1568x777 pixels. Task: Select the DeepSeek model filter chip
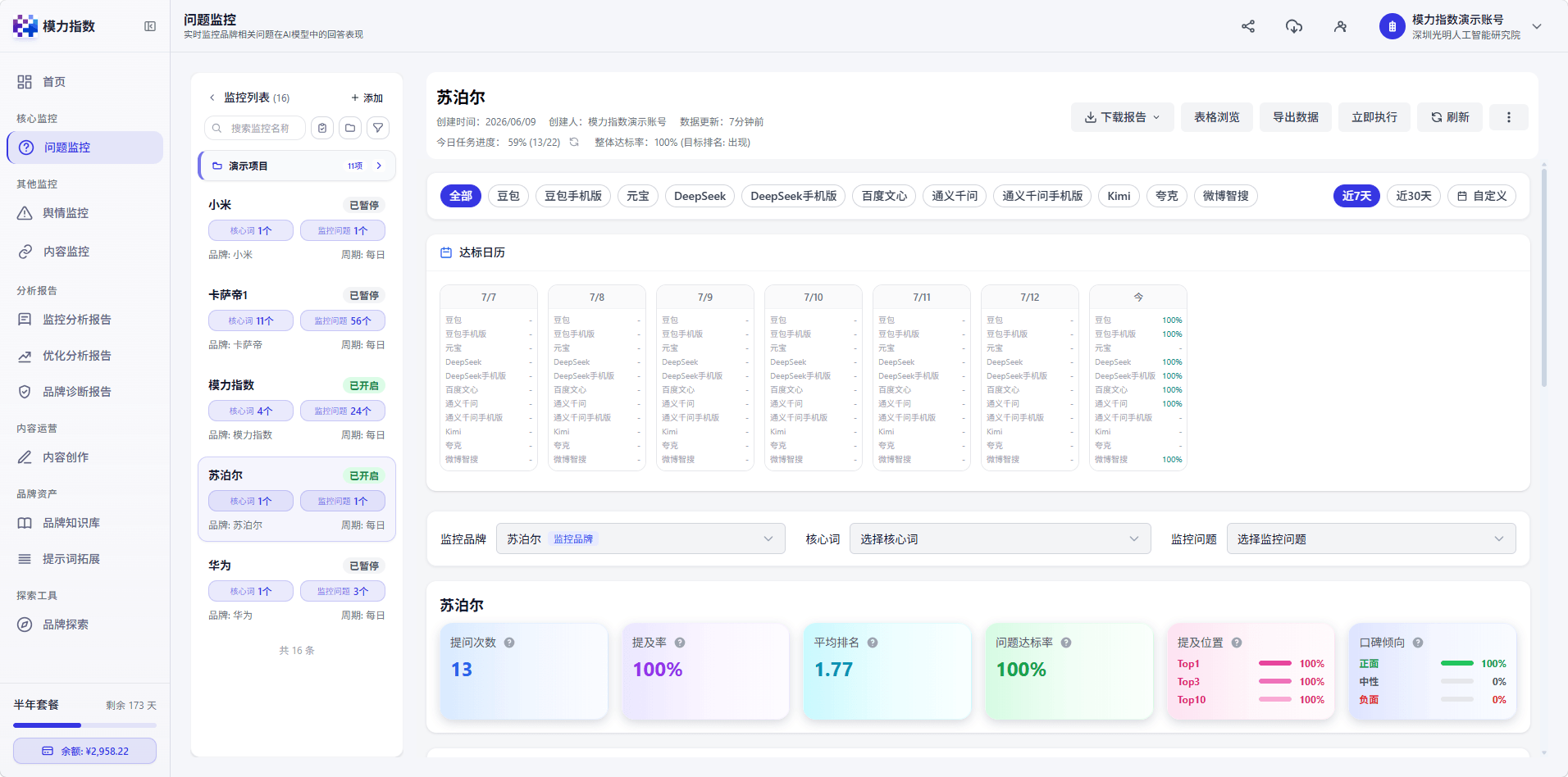[x=700, y=196]
